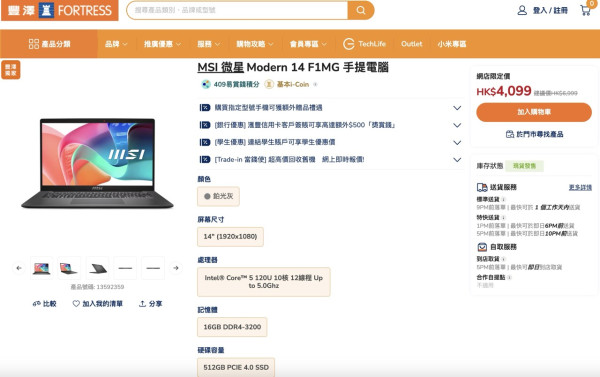This screenshot has width=600, height=377.
Task: Select second angled laptop thumbnail
Action: click(69, 268)
